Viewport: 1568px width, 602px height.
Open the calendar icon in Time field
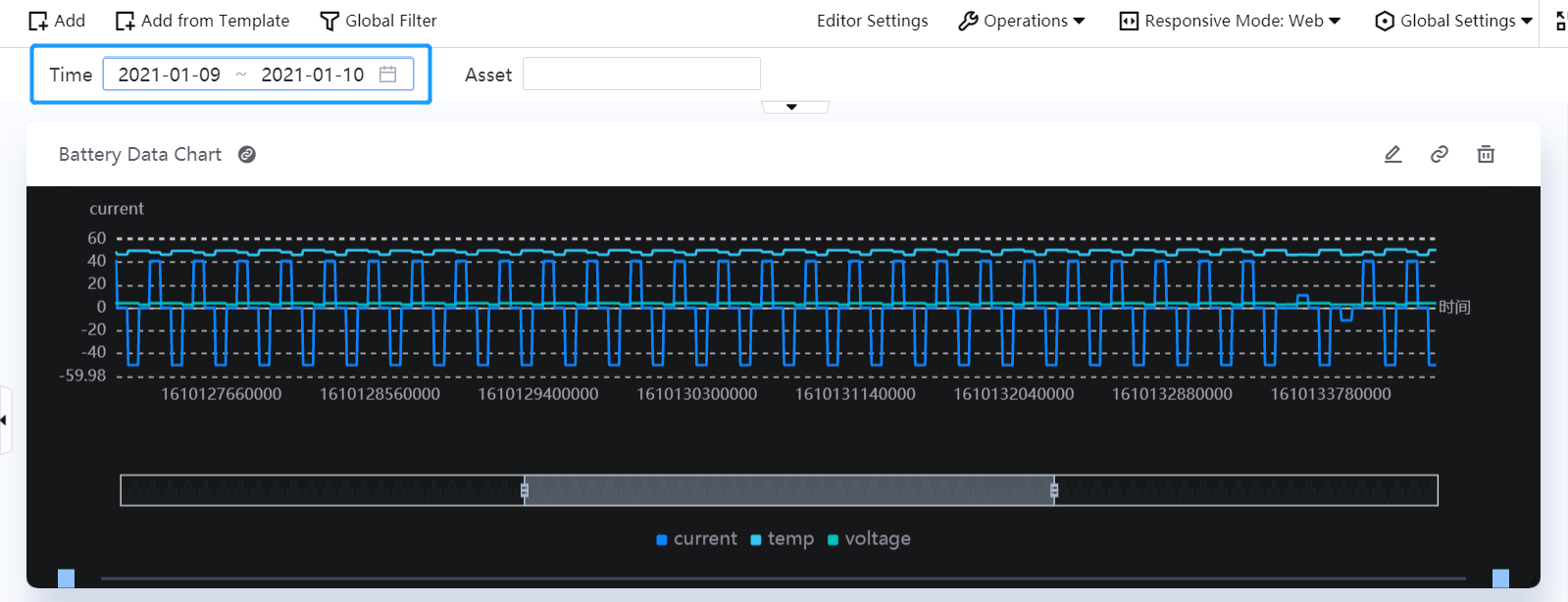(388, 75)
